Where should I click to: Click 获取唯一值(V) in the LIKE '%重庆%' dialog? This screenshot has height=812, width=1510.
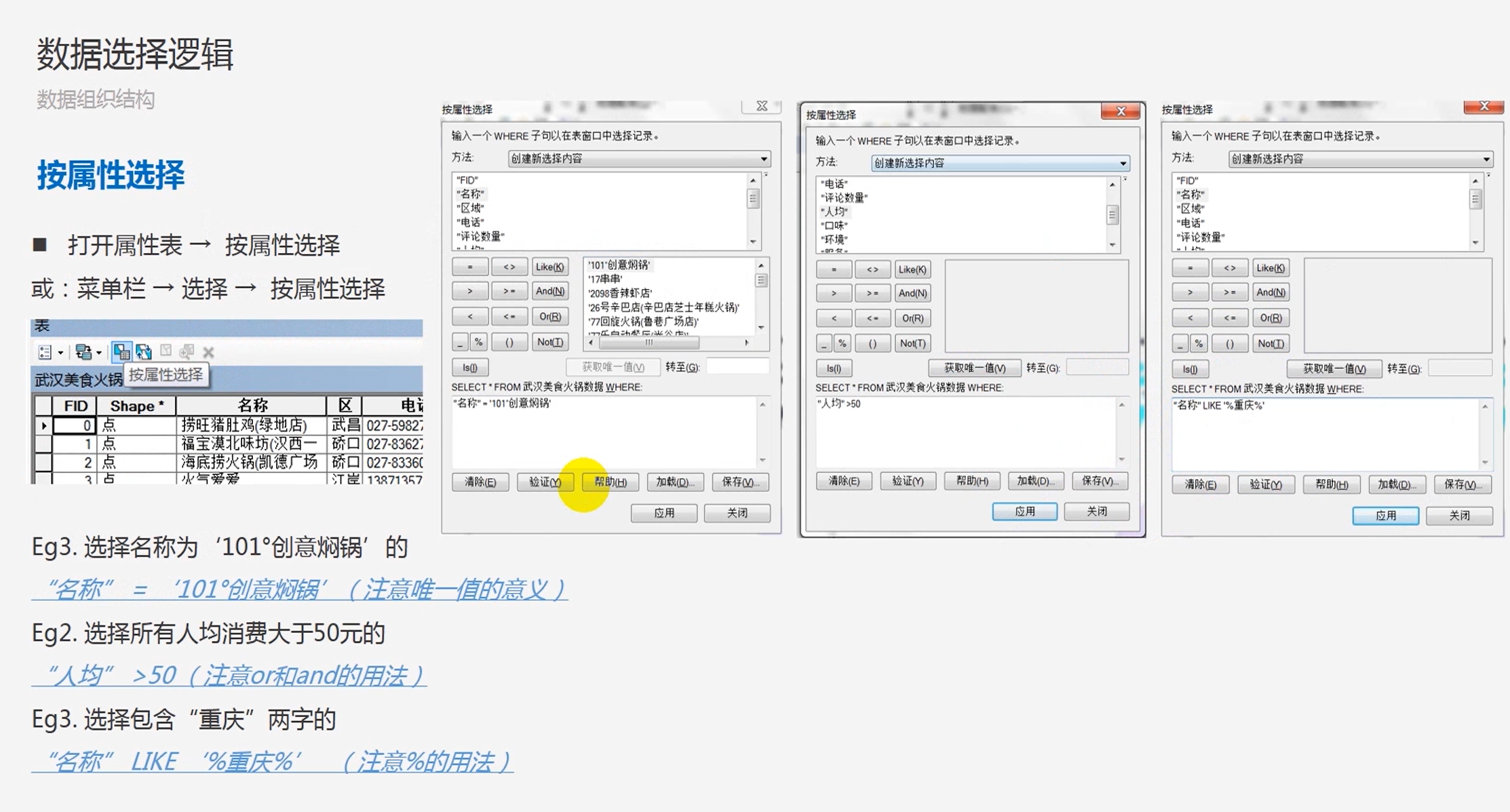[1334, 370]
